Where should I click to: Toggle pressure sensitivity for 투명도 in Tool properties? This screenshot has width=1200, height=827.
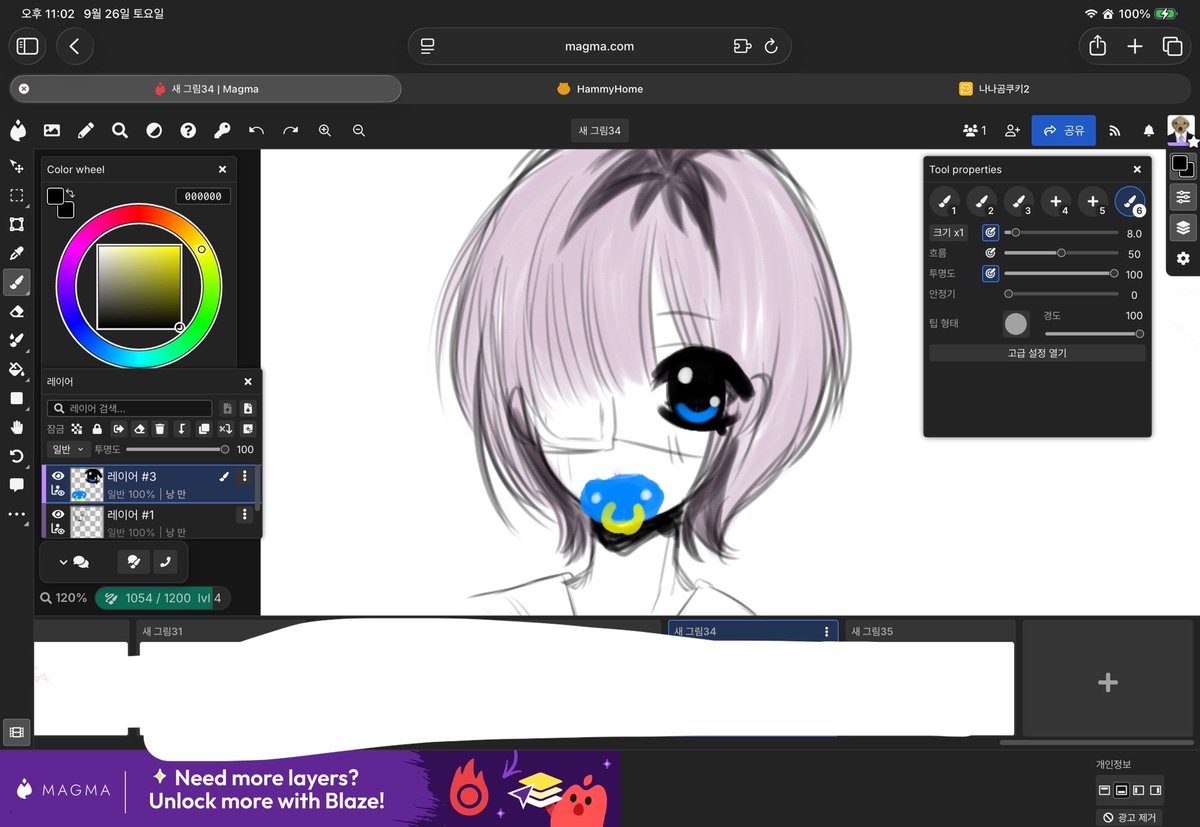coord(990,274)
